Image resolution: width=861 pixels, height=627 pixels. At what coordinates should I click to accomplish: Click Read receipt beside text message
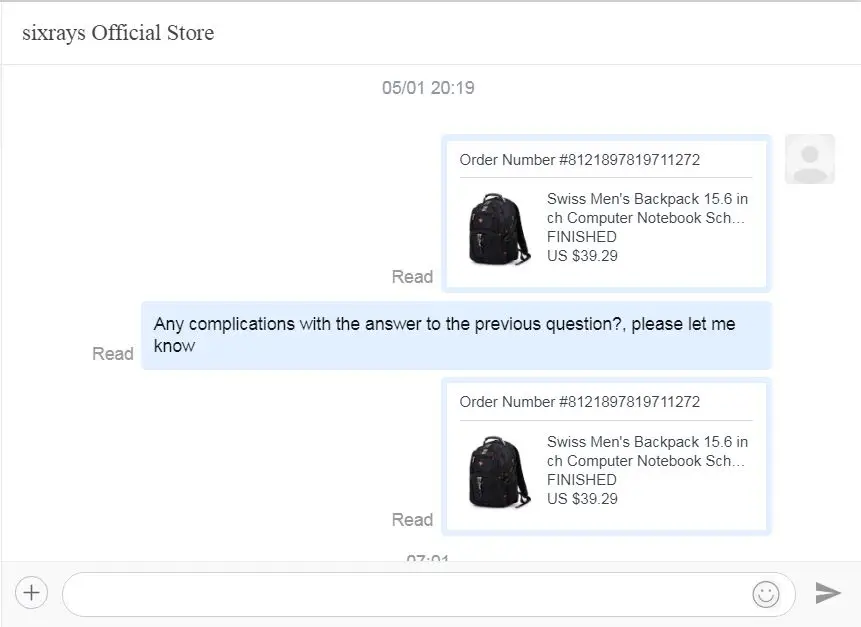[x=113, y=354]
